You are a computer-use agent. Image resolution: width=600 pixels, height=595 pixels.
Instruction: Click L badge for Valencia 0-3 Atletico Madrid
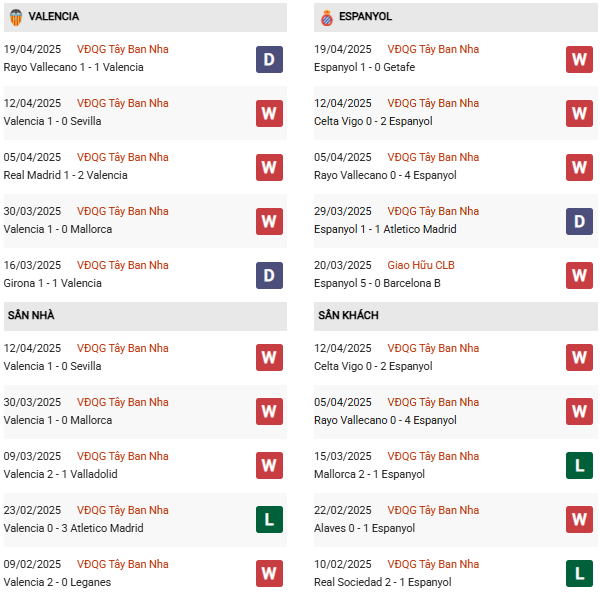tap(269, 520)
